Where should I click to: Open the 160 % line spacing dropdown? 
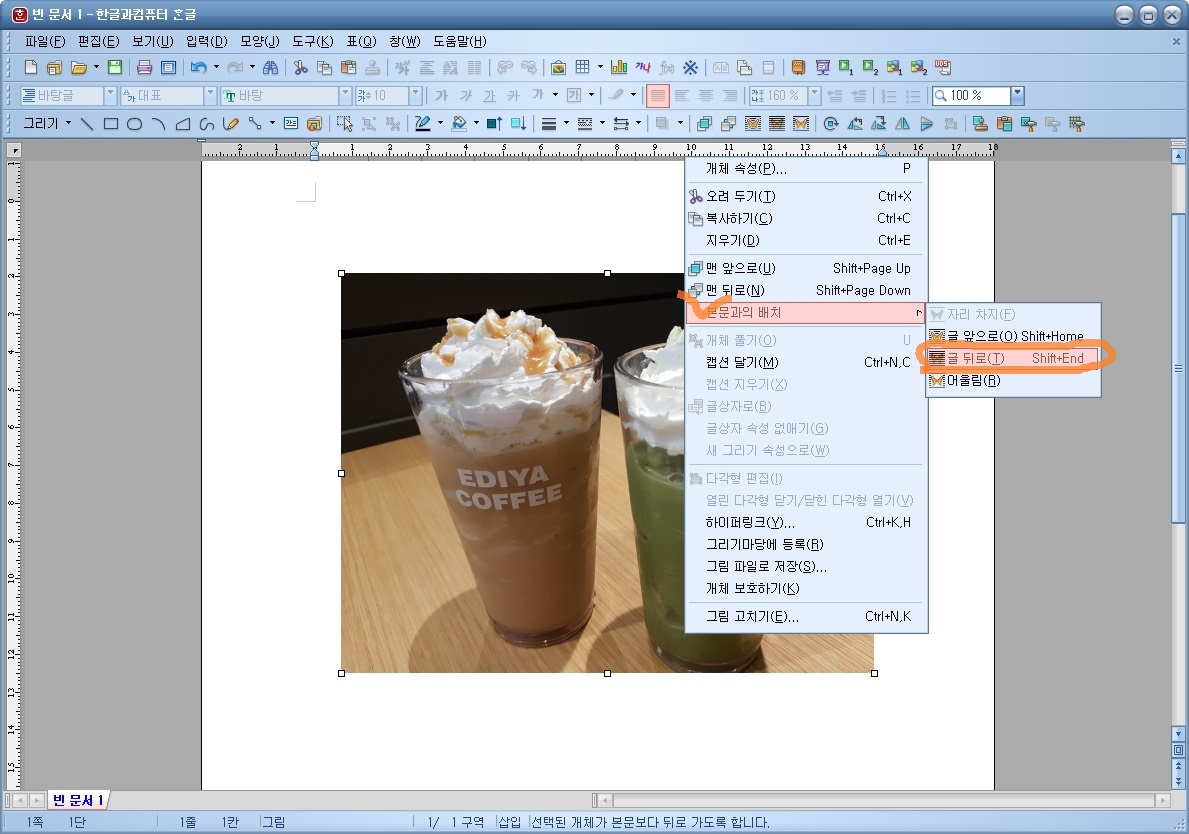click(x=814, y=96)
